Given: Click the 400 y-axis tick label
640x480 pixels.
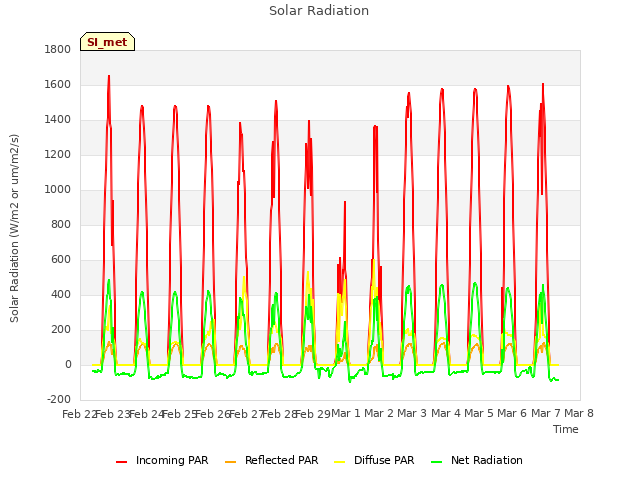Looking at the screenshot, I should (x=61, y=295).
